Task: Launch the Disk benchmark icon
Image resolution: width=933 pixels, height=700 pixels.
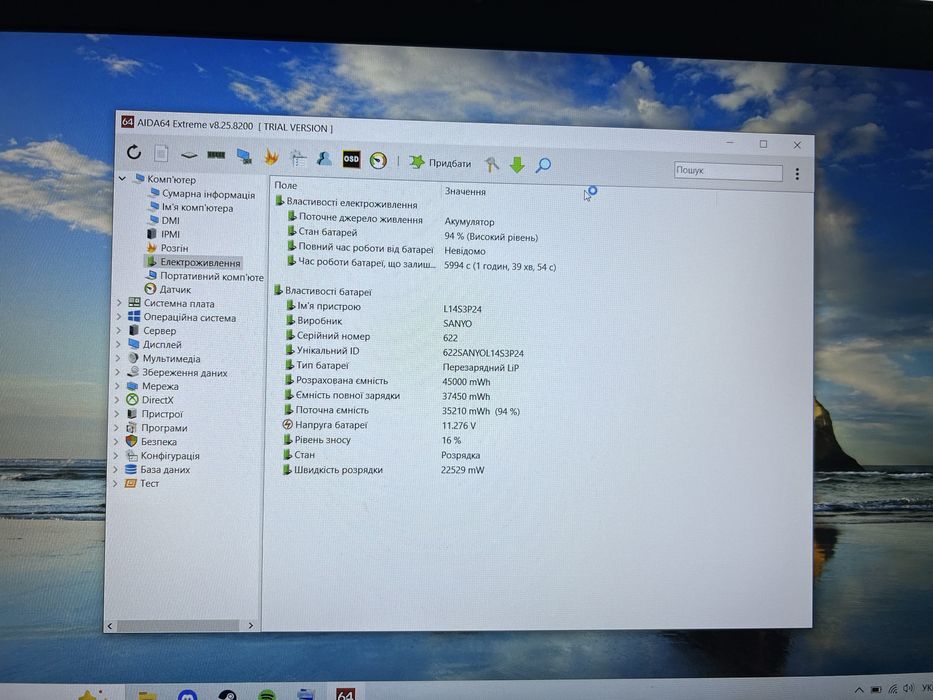Action: pyautogui.click(x=189, y=155)
